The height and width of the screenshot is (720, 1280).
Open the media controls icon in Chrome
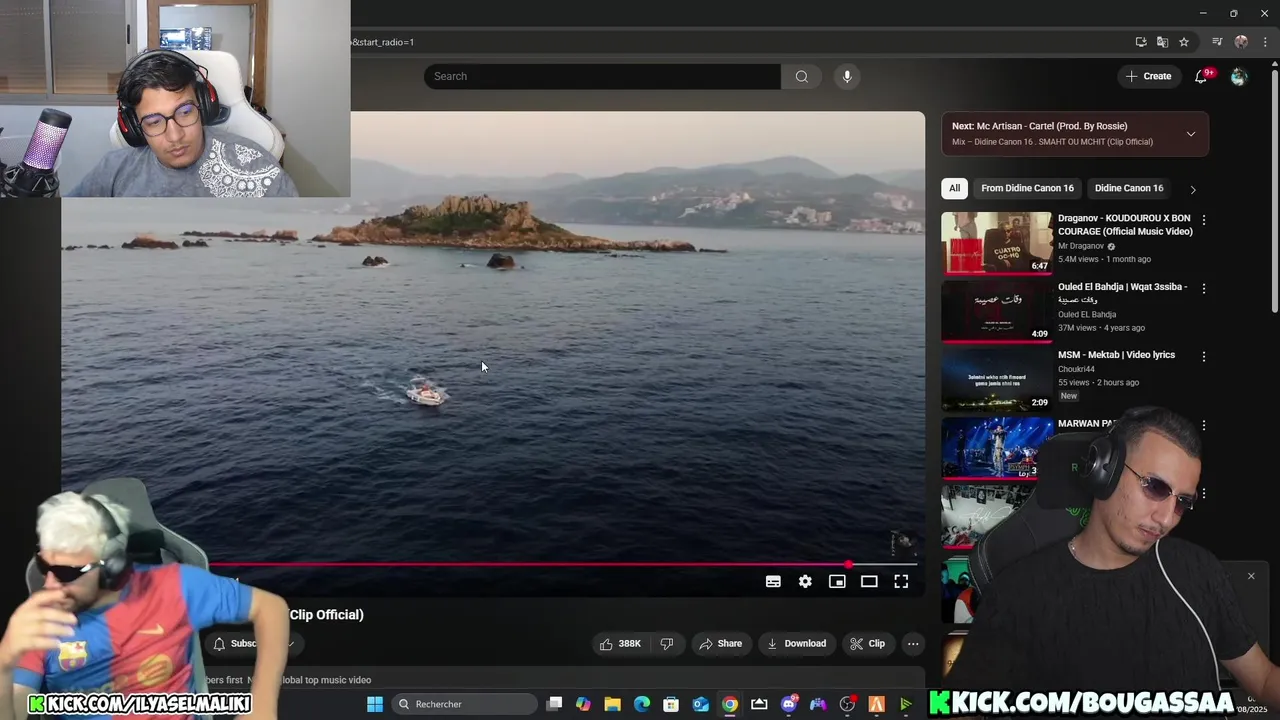(x=1217, y=42)
